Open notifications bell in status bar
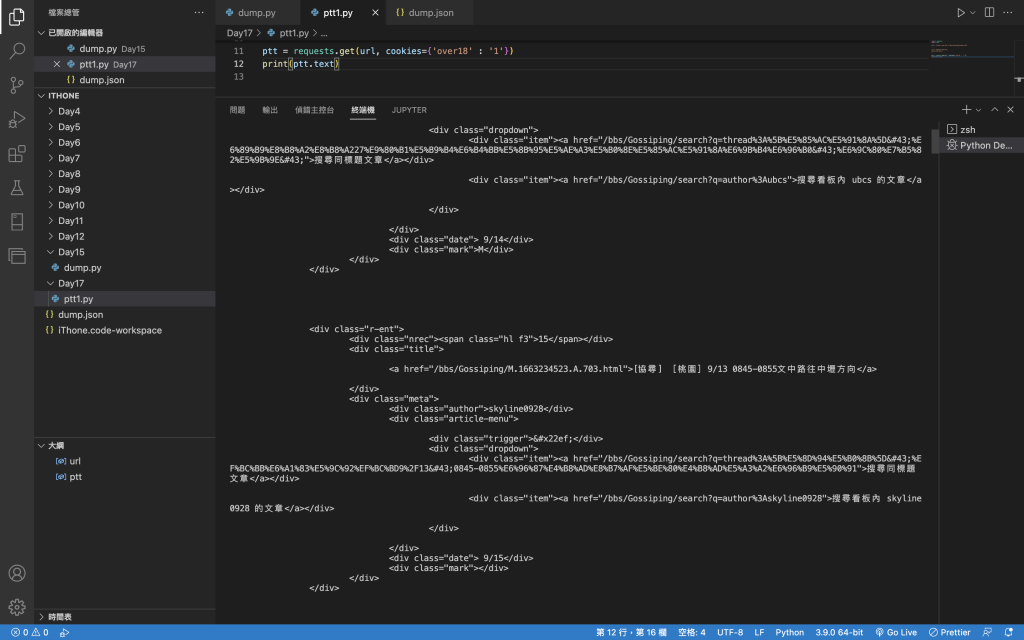Viewport: 1024px width, 640px height. (1008, 632)
